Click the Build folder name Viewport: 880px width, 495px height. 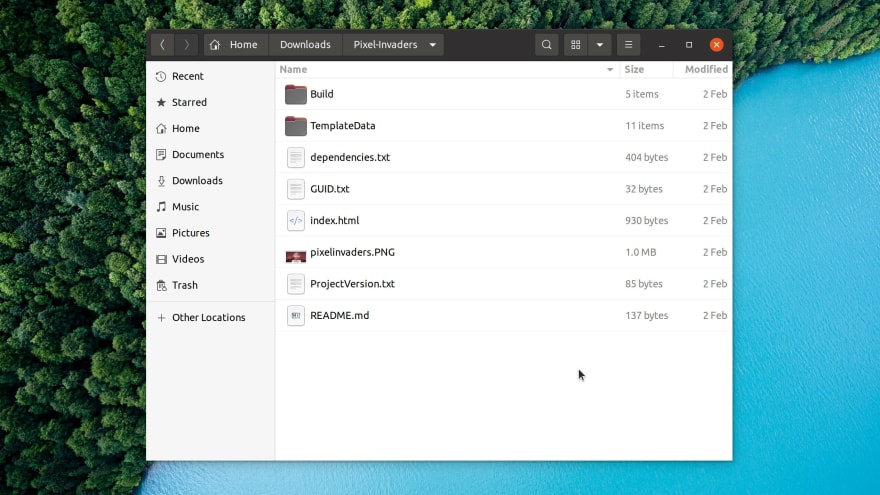322,94
